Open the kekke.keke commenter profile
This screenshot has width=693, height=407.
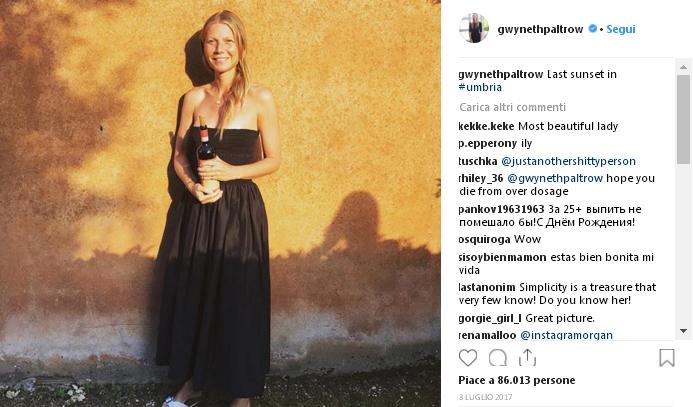point(486,126)
